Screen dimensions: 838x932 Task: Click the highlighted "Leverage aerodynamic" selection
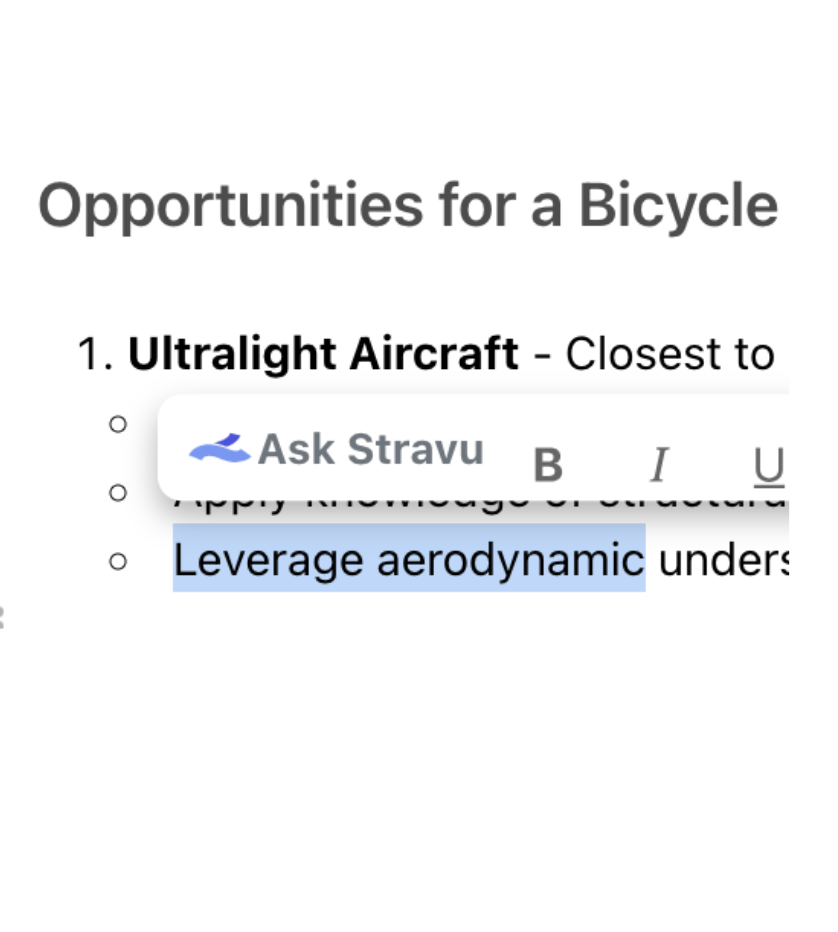[408, 560]
